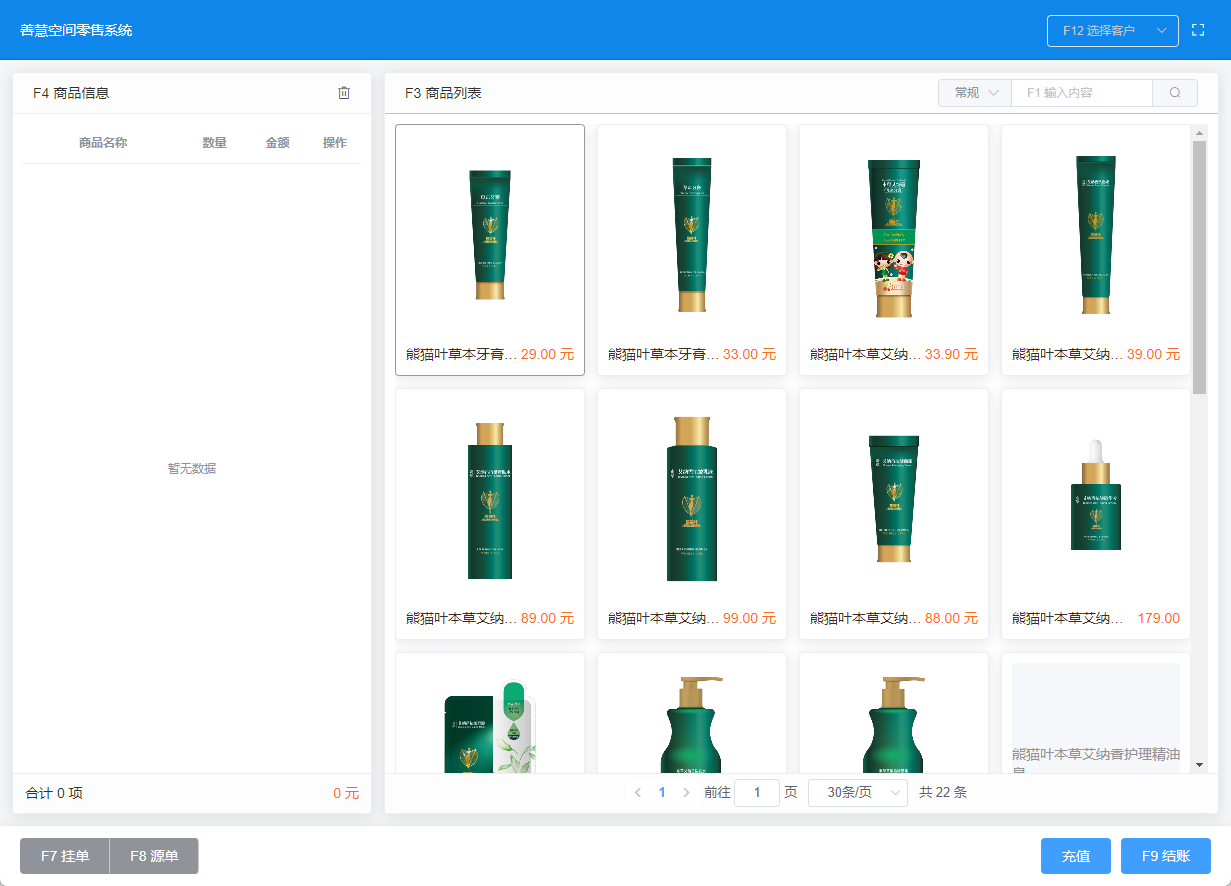Toggle fullscreen mode icon in header
Viewport: 1231px width, 886px height.
pyautogui.click(x=1198, y=31)
